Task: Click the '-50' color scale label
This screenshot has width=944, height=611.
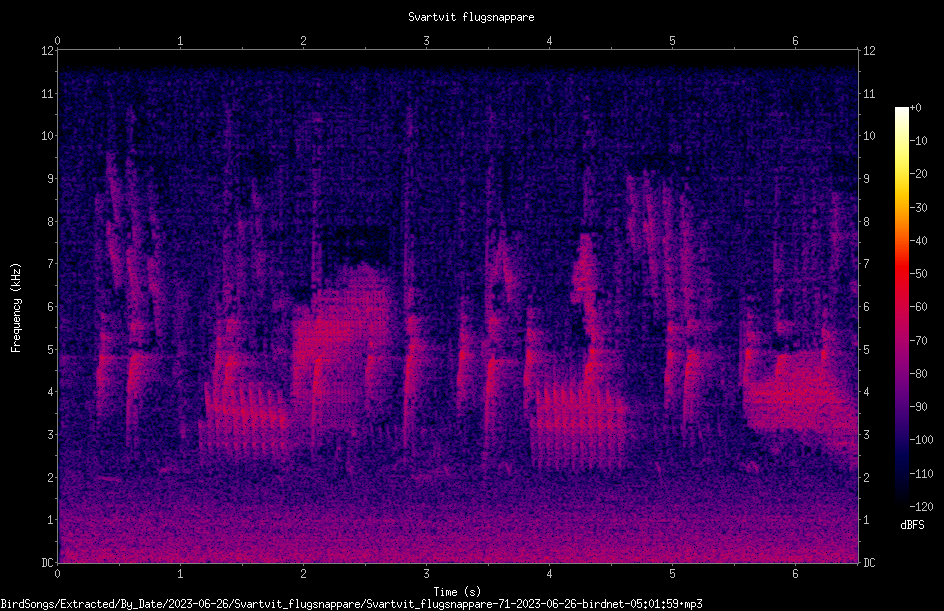Action: click(918, 274)
